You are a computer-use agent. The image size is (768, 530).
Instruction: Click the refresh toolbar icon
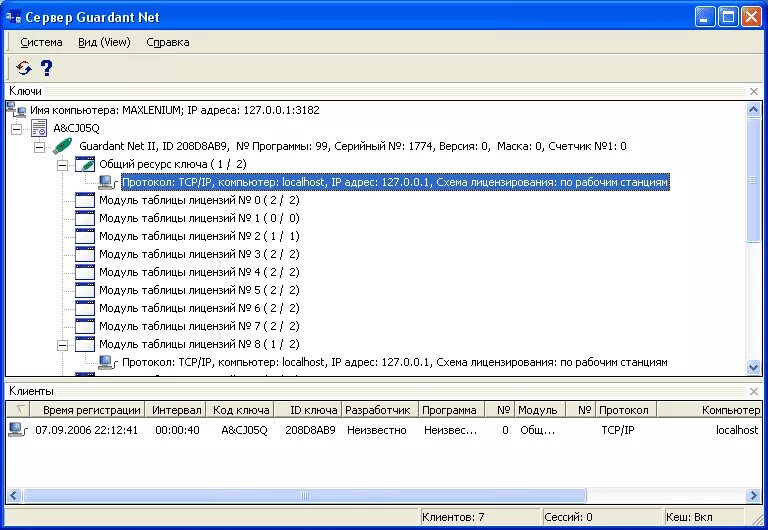click(x=24, y=68)
